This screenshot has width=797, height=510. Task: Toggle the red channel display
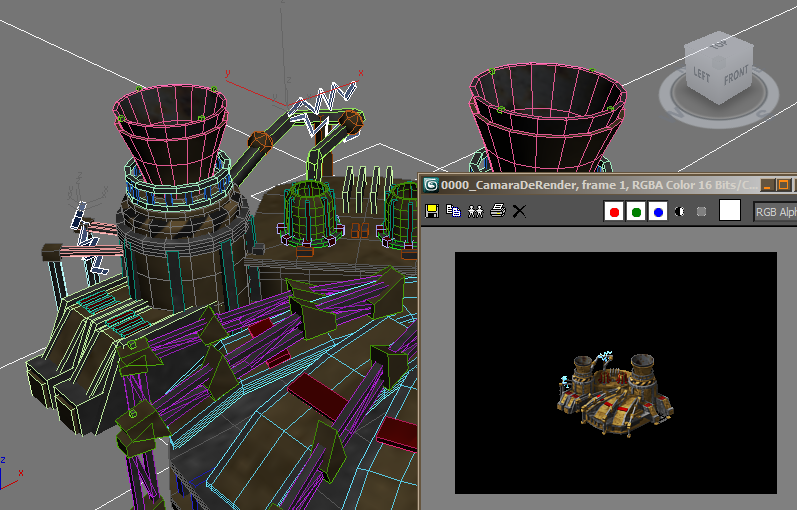tap(614, 212)
